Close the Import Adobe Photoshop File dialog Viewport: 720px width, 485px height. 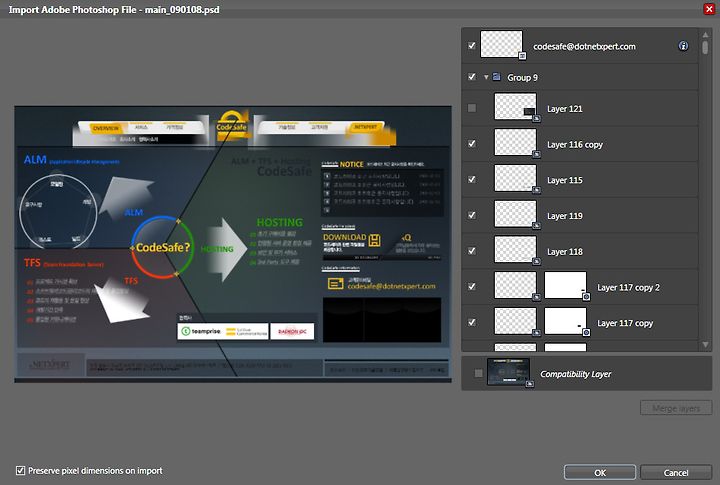click(x=709, y=9)
